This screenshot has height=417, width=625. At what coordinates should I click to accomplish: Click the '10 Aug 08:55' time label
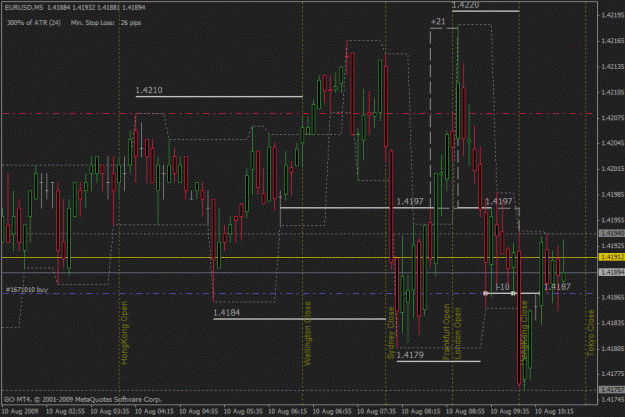pos(466,411)
